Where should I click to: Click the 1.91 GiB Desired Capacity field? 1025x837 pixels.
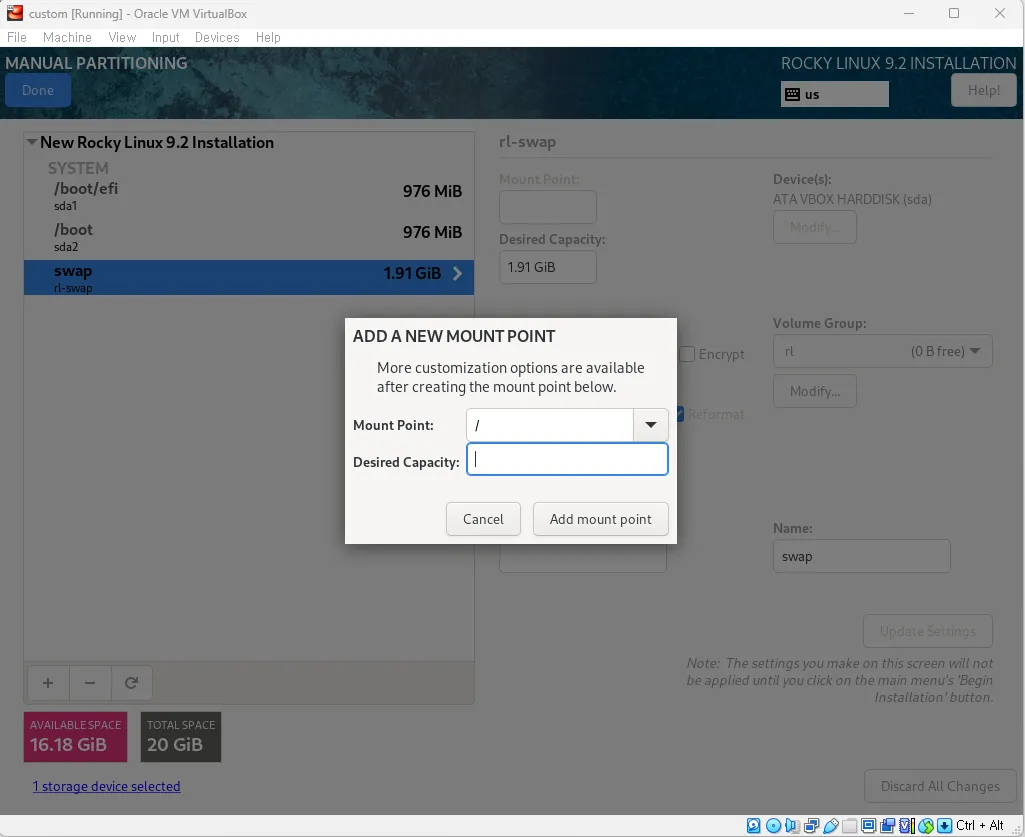point(548,267)
